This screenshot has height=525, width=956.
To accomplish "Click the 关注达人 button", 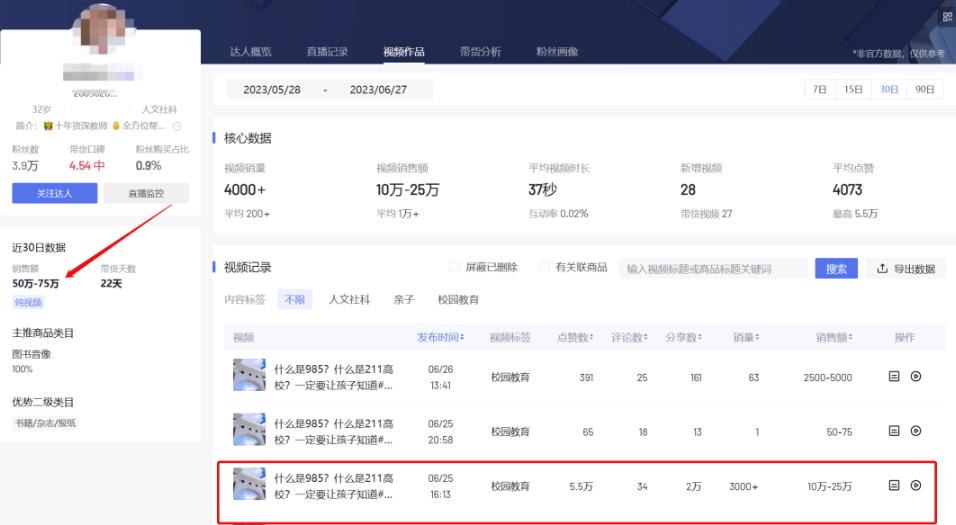I will [x=54, y=194].
